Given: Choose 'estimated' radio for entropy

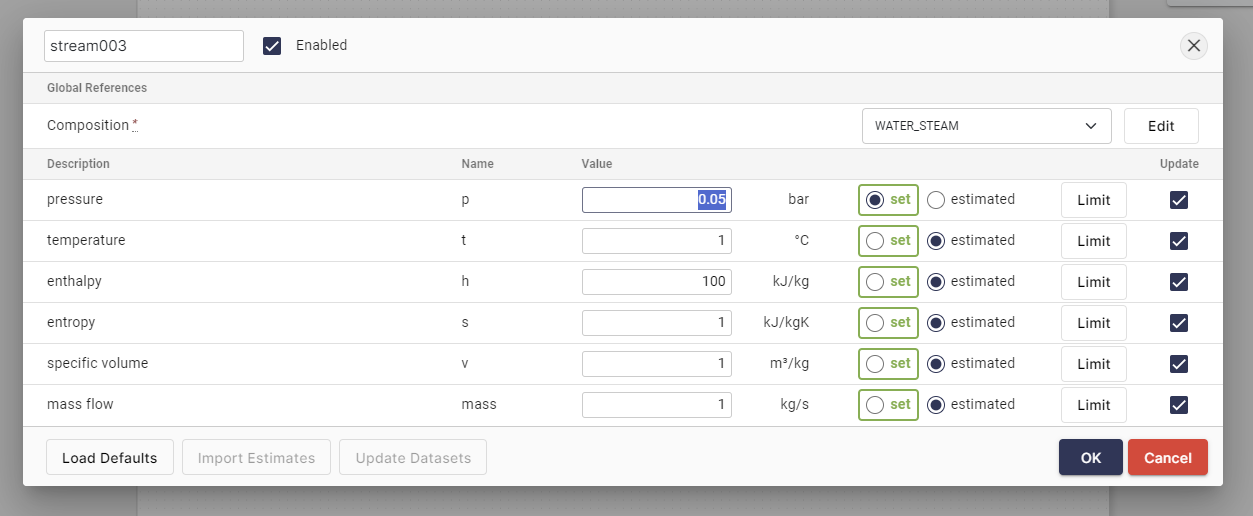Looking at the screenshot, I should (936, 323).
